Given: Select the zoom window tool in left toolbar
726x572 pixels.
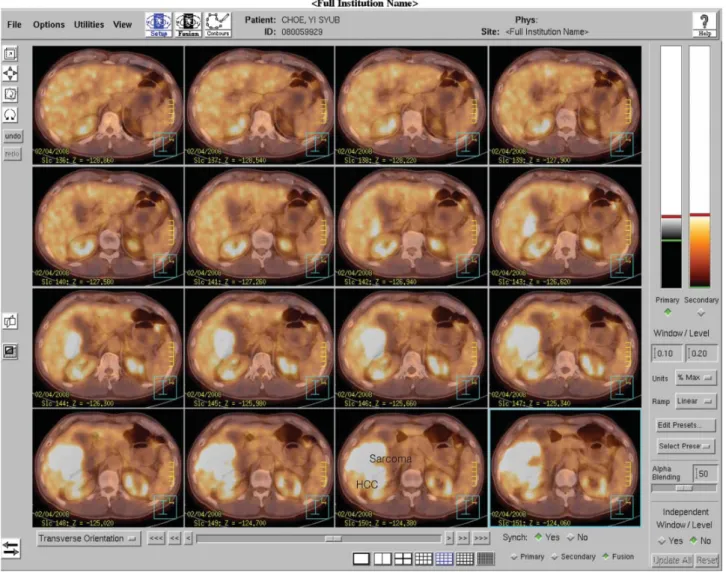Looking at the screenshot, I should pyautogui.click(x=10, y=54).
